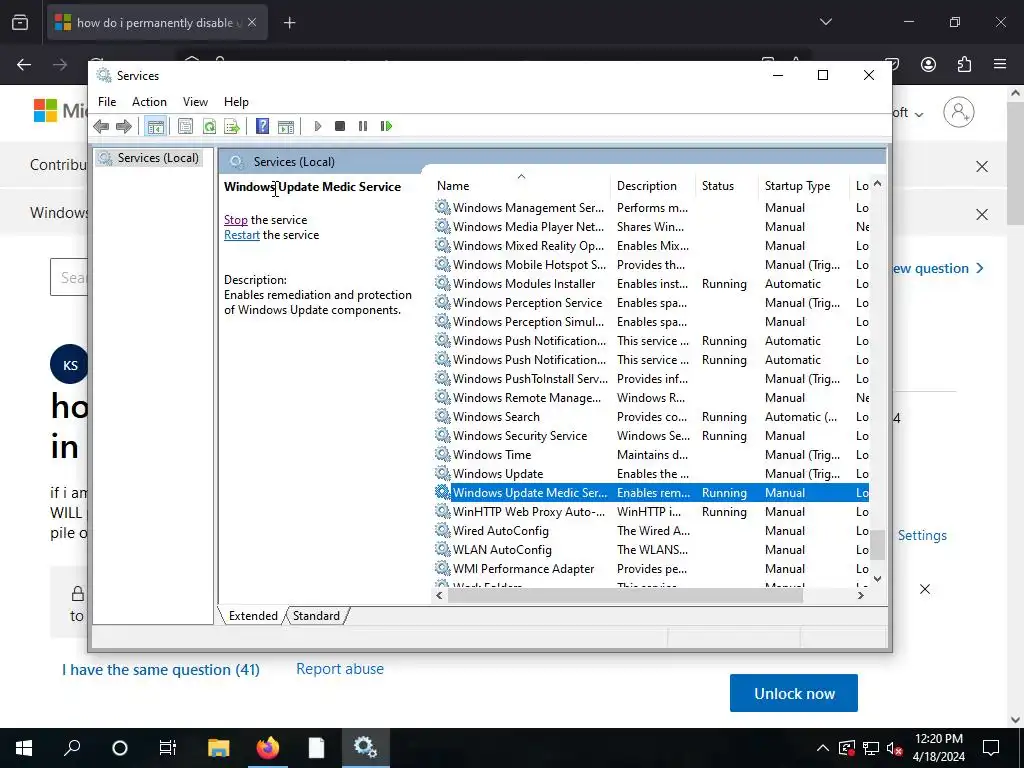Select Services (Local) in console tree

[x=150, y=158]
